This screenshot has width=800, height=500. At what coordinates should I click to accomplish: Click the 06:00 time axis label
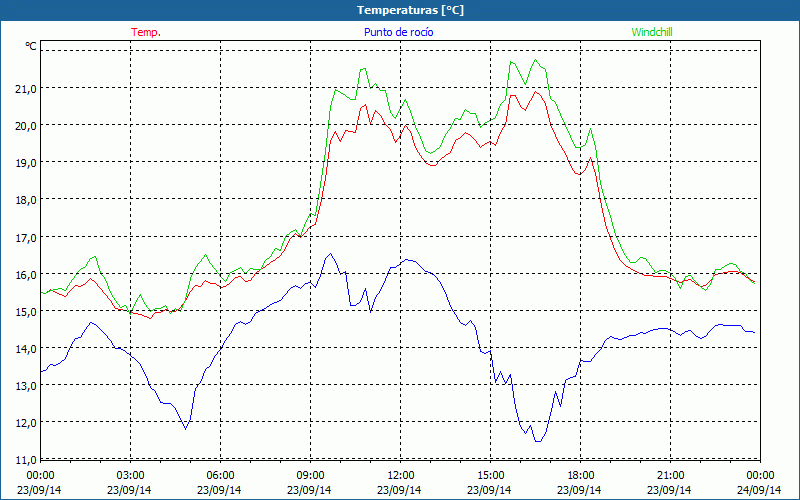tap(220, 476)
